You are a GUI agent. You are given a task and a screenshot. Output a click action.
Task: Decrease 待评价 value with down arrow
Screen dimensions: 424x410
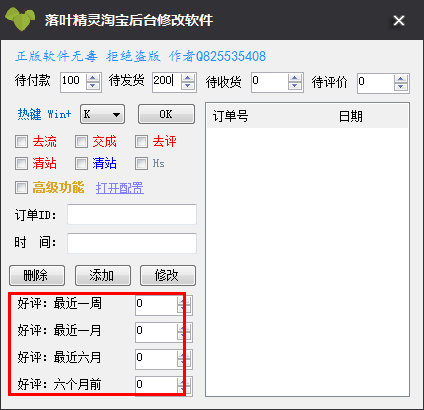401,87
